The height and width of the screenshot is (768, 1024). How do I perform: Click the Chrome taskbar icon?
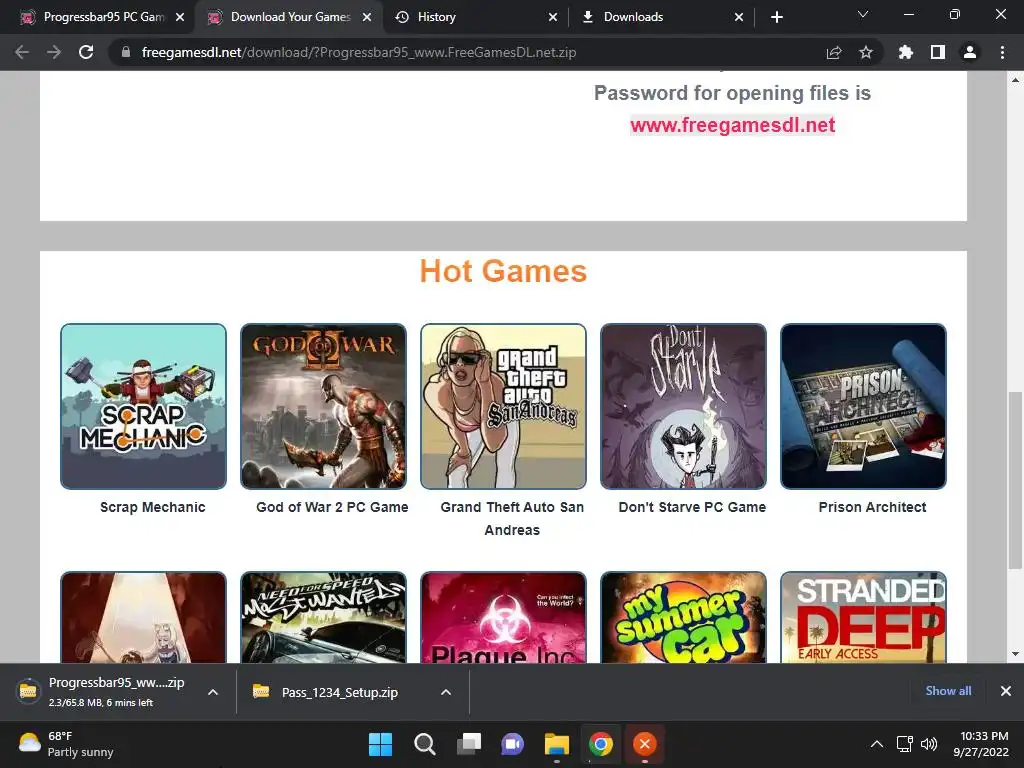[601, 744]
